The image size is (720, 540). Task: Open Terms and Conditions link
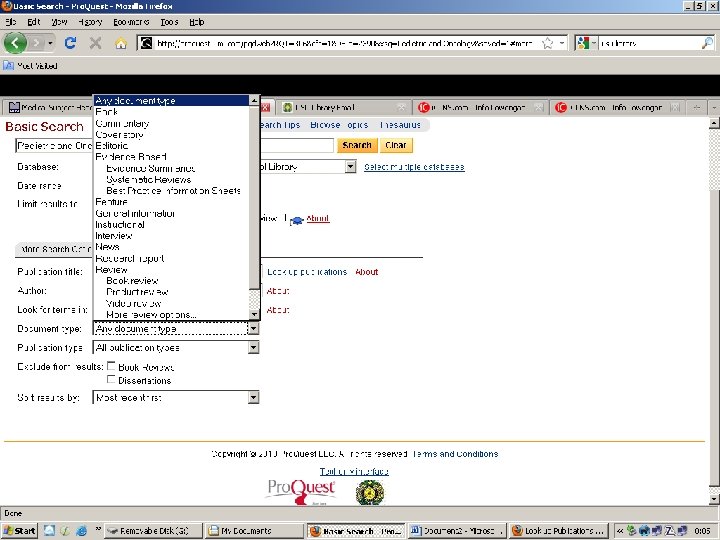[x=455, y=454]
